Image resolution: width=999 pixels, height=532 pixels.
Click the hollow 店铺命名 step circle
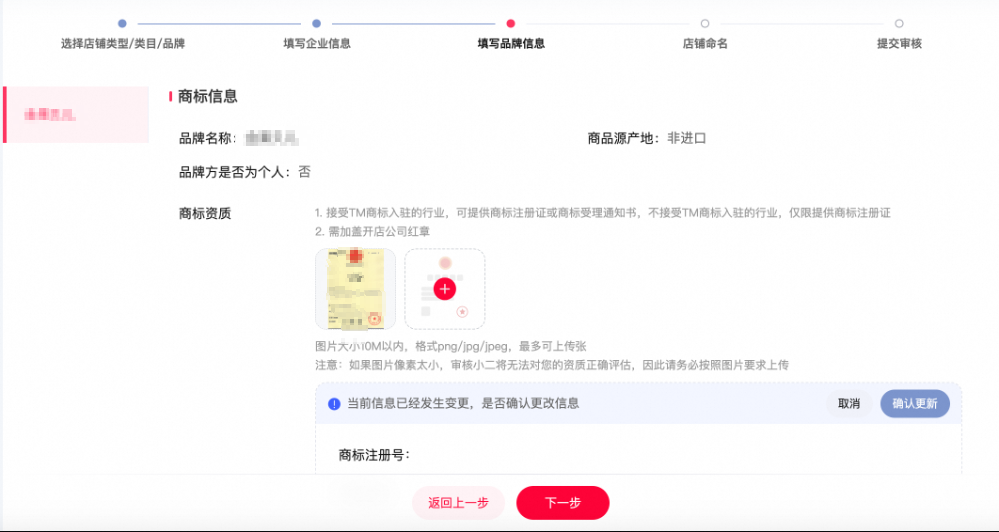[x=705, y=23]
